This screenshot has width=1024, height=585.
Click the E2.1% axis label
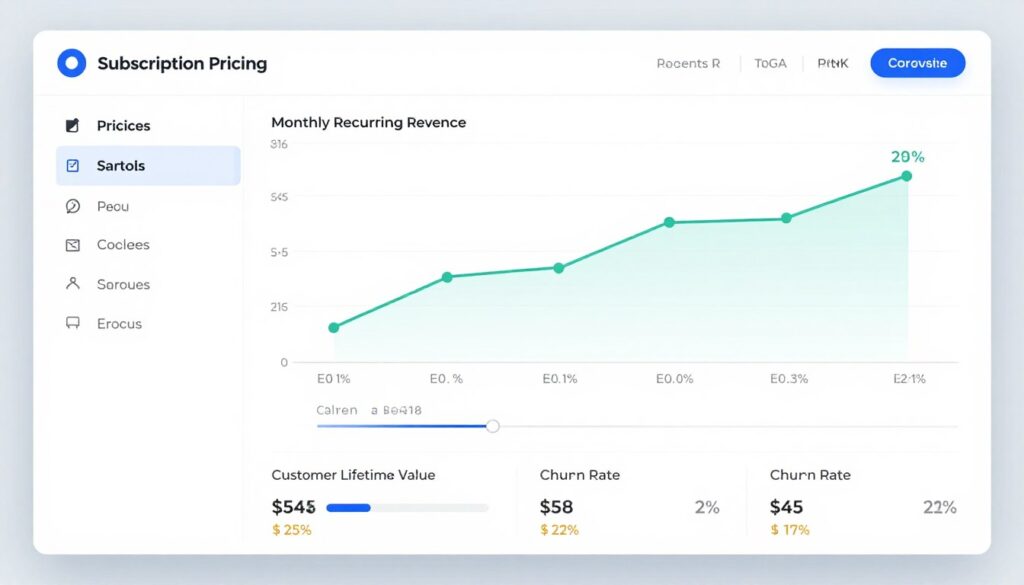(x=909, y=379)
